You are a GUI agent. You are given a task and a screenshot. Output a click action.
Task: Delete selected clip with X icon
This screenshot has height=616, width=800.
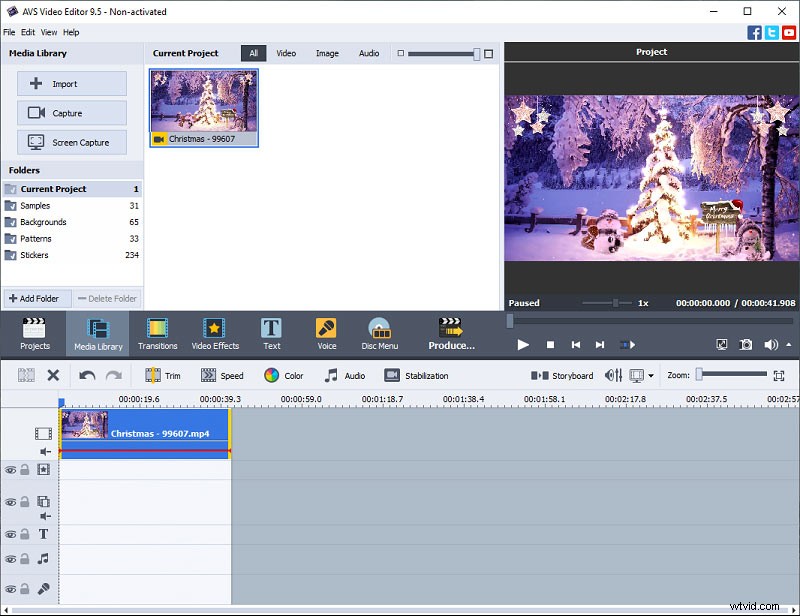(53, 376)
